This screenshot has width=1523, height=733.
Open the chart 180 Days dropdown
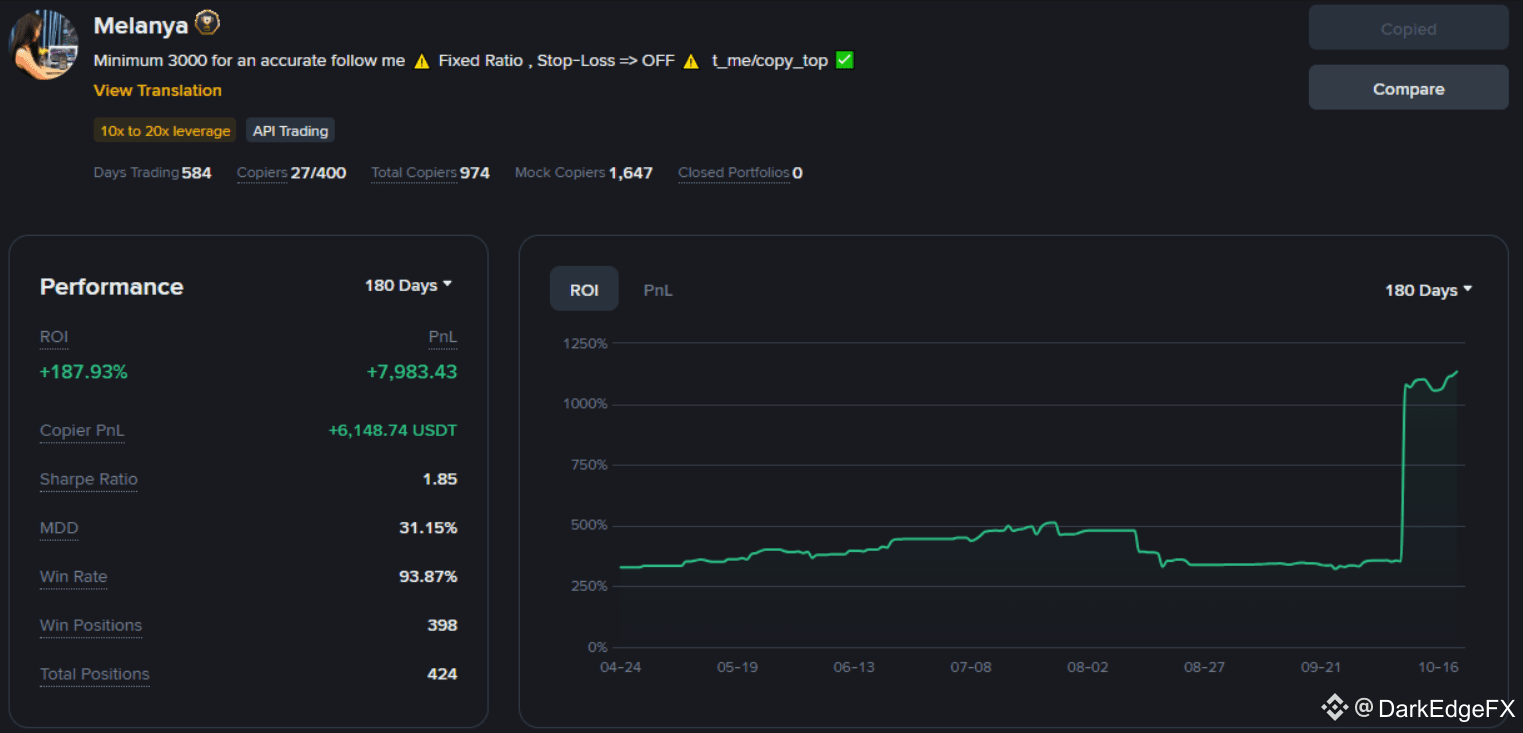1428,290
